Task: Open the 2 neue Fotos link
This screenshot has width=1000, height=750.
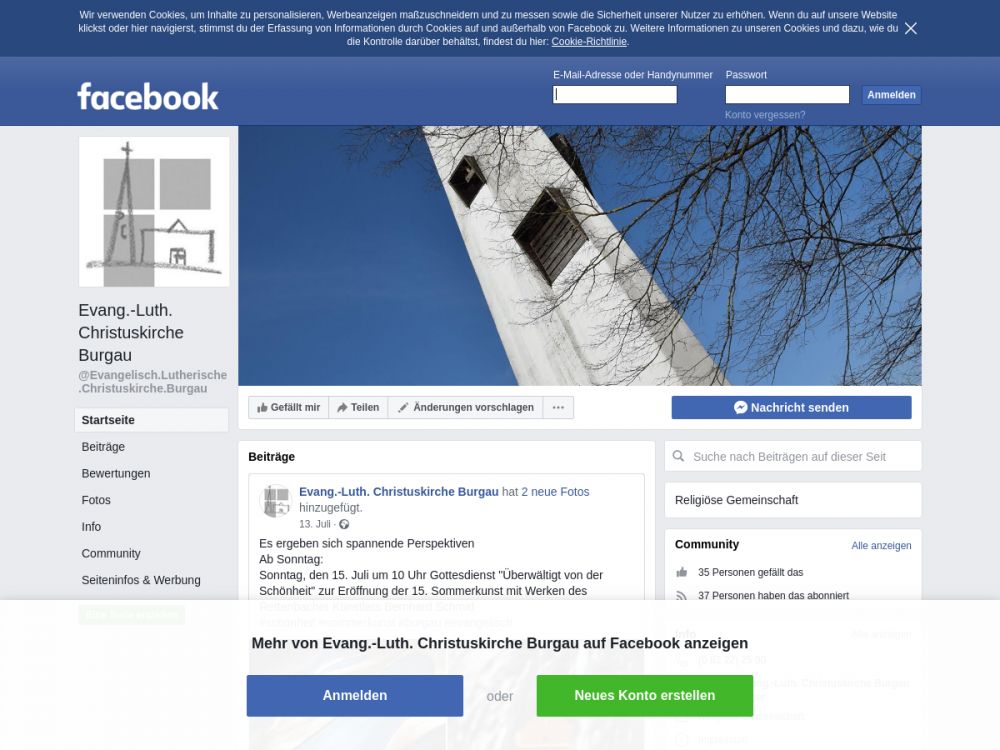Action: (x=555, y=492)
